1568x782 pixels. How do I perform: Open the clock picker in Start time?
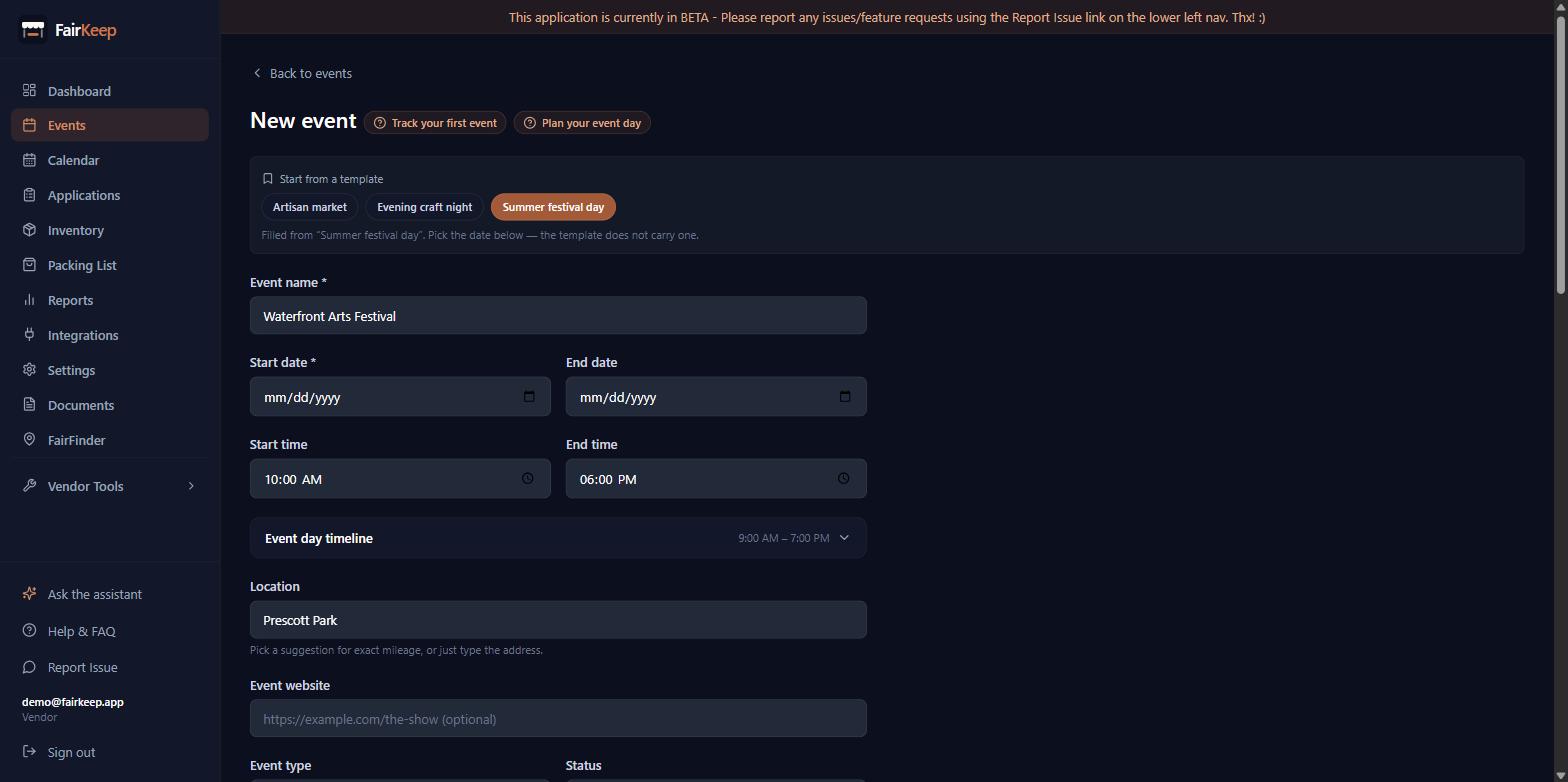[528, 479]
